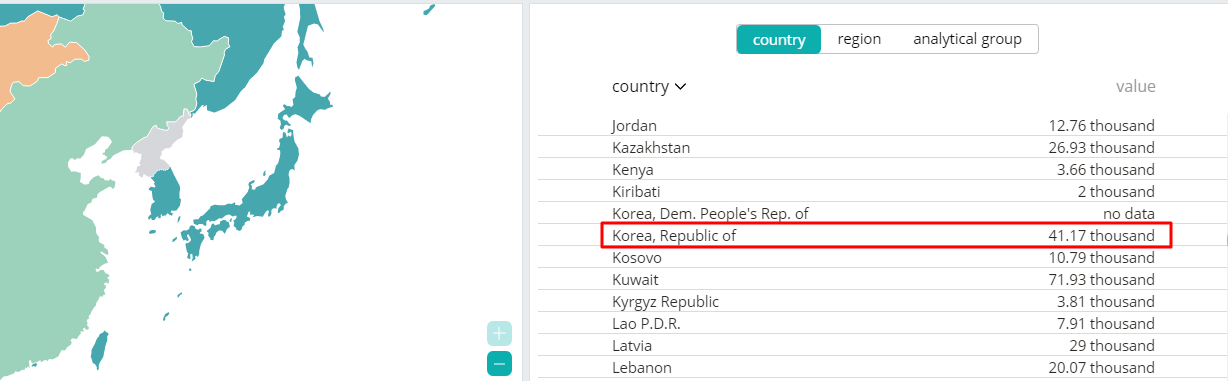
Task: Select Korea, Dem. People's Rep. of row
Action: pyautogui.click(x=883, y=213)
